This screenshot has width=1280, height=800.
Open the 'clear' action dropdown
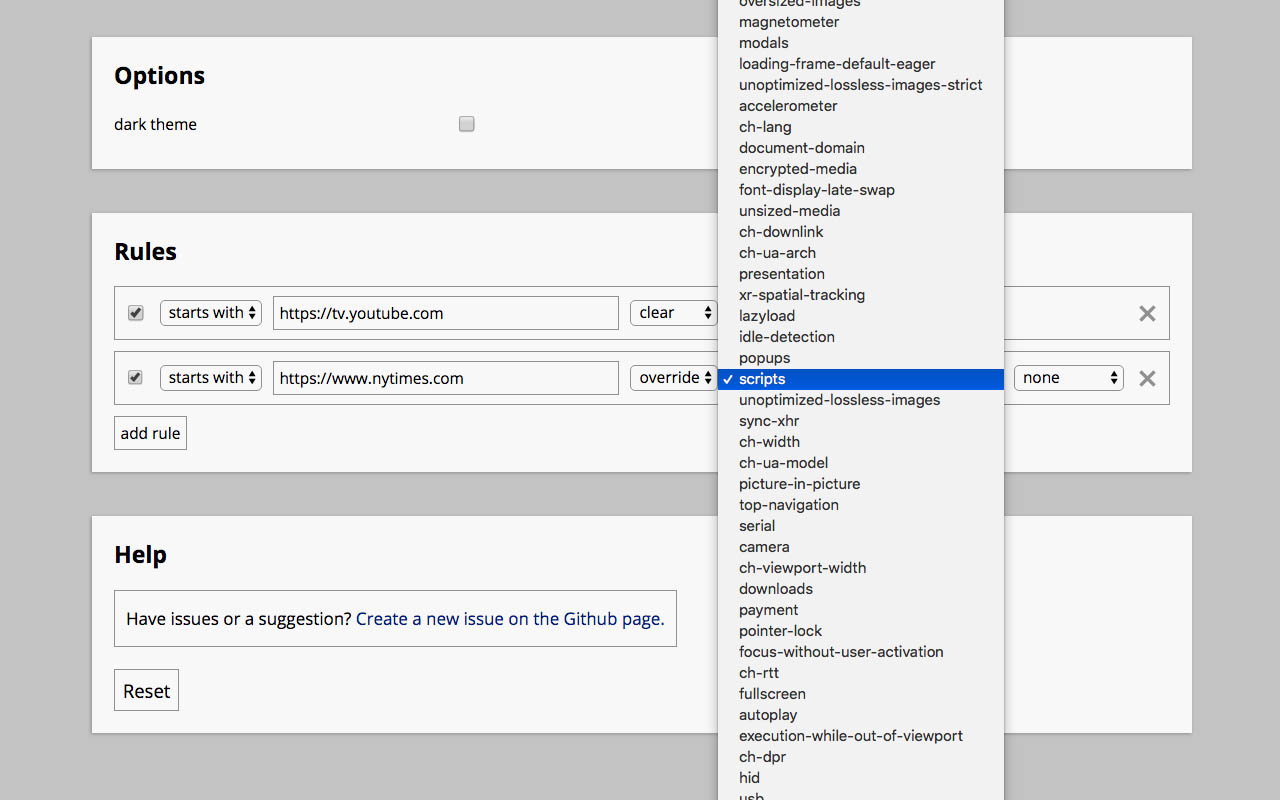[673, 312]
